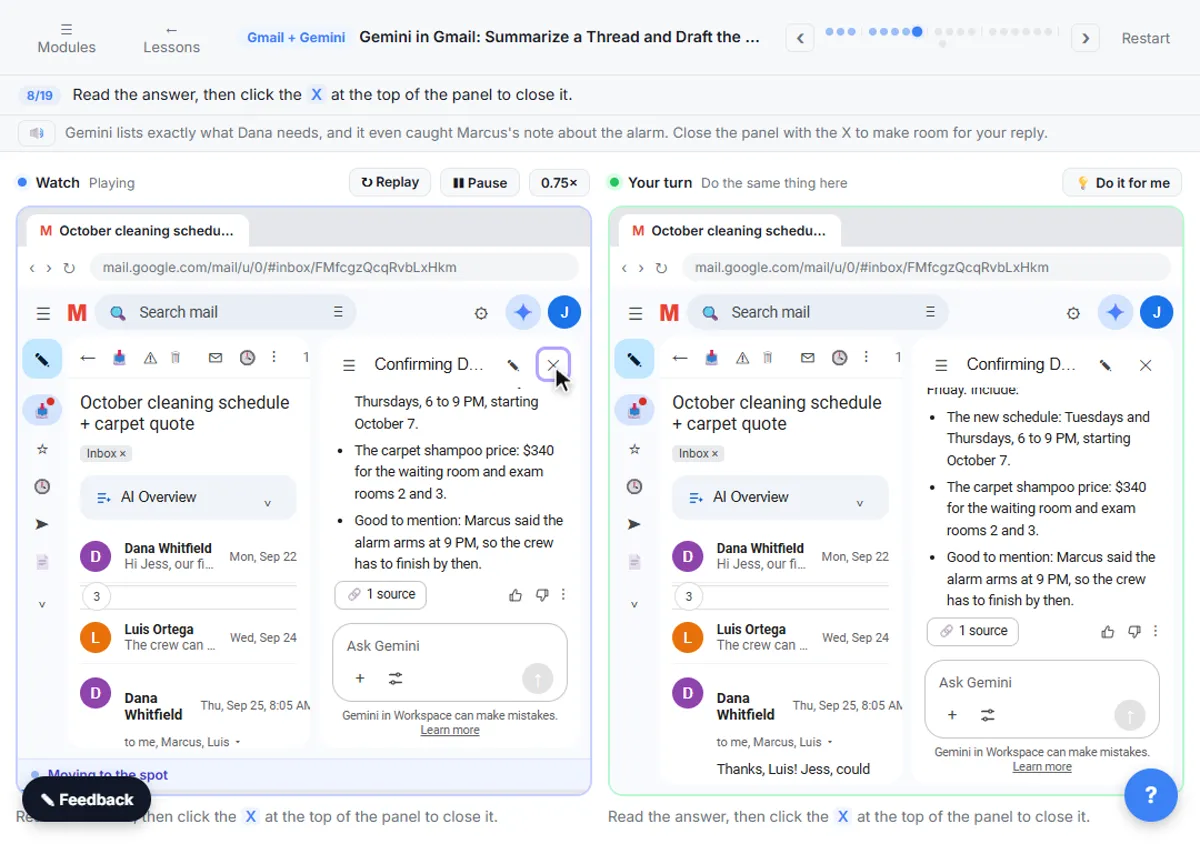Image resolution: width=1200 pixels, height=844 pixels.
Task: Open Dana Whitfield Mon, Sep 22 message in Watch pane
Action: (188, 556)
